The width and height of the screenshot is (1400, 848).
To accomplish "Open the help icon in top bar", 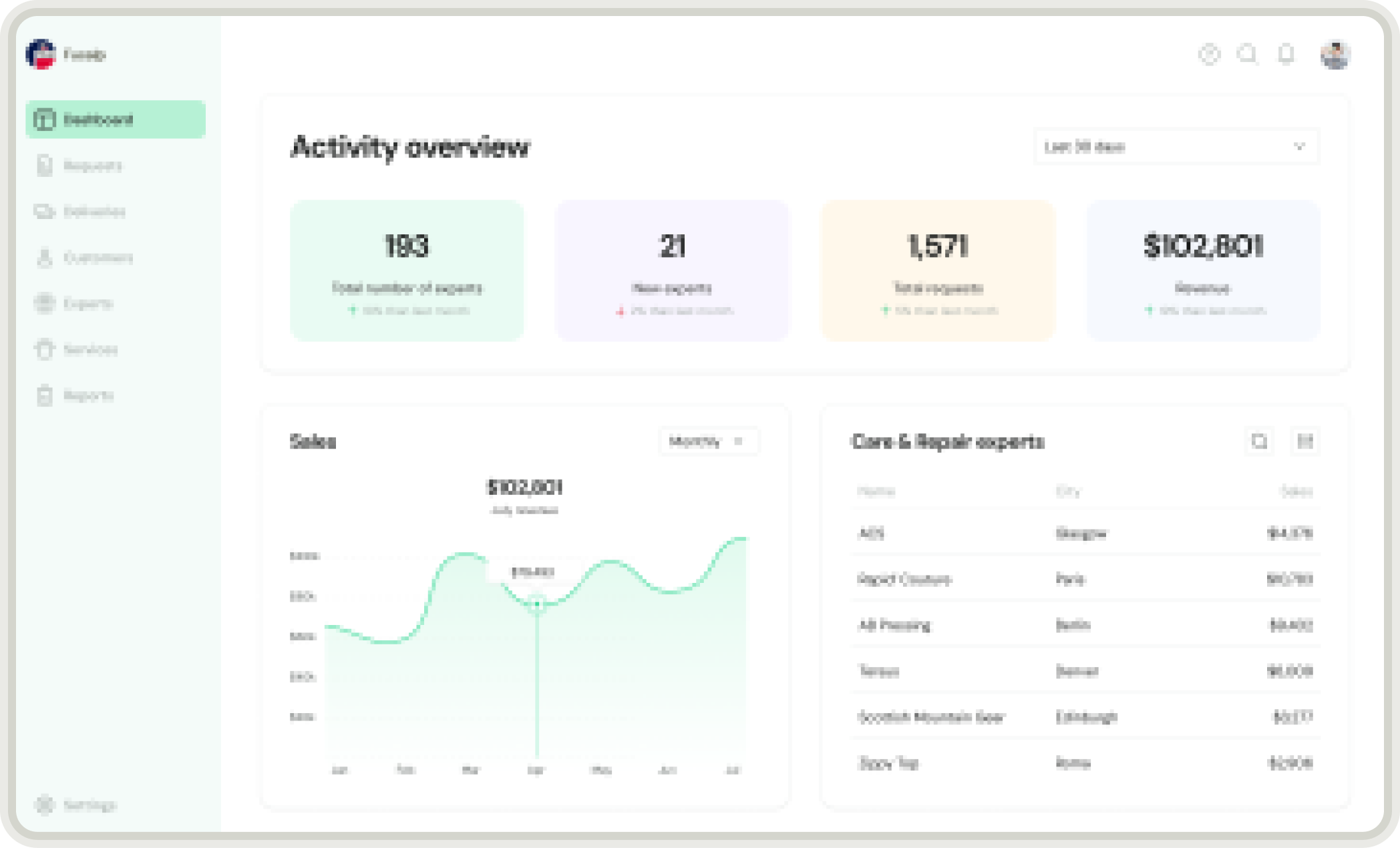I will 1209,54.
